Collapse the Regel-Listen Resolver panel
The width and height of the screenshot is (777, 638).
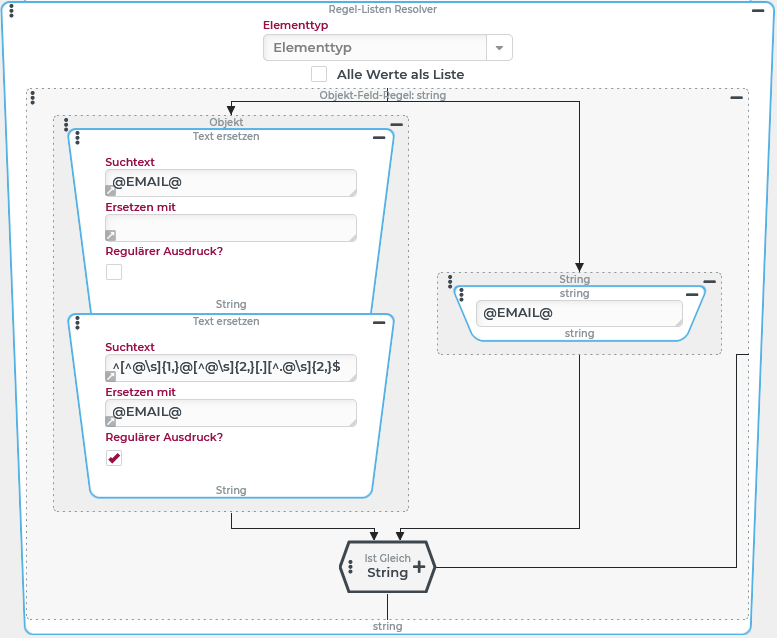[759, 10]
